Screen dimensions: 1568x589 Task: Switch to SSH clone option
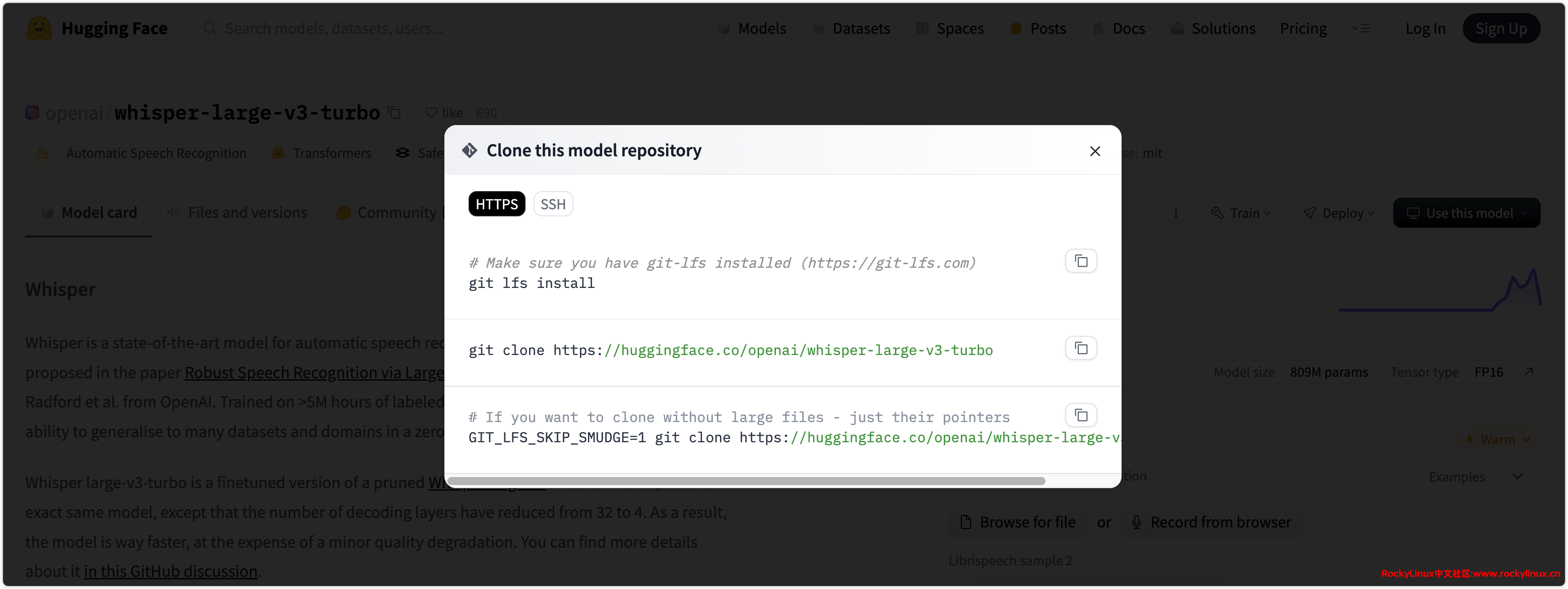coord(553,204)
